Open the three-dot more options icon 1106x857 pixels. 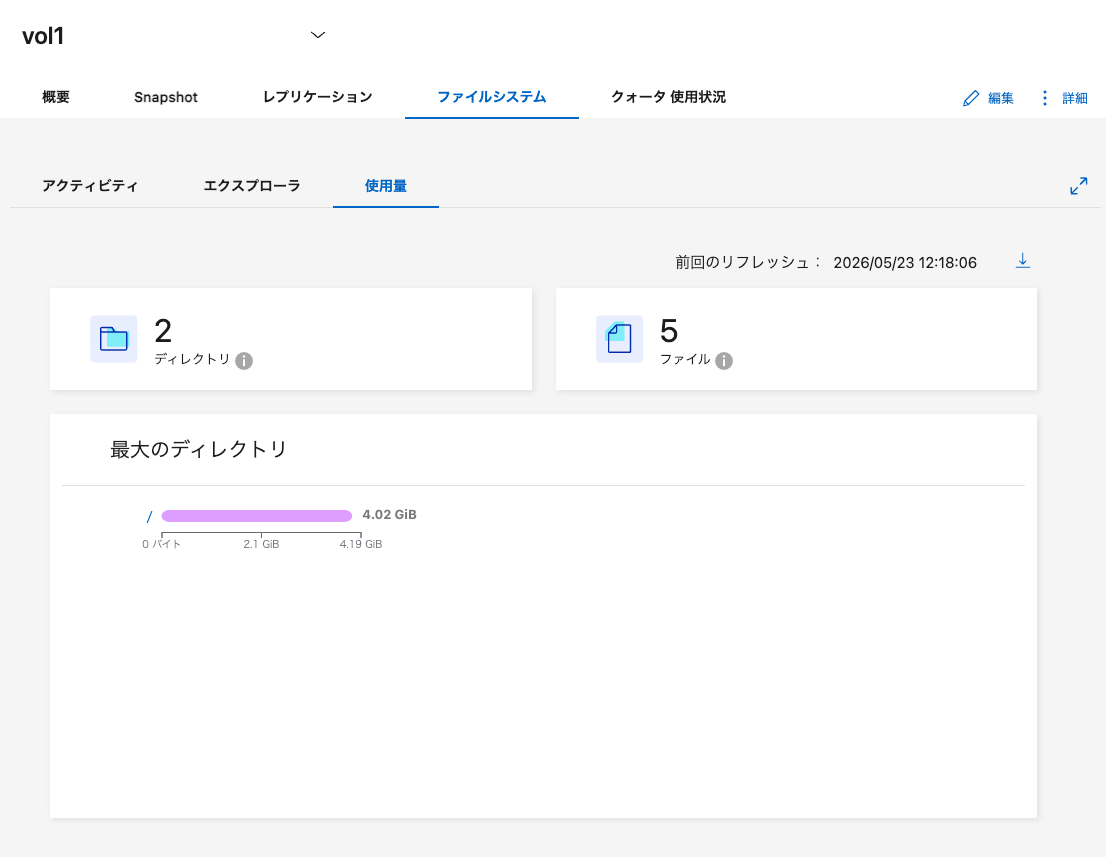[x=1045, y=98]
